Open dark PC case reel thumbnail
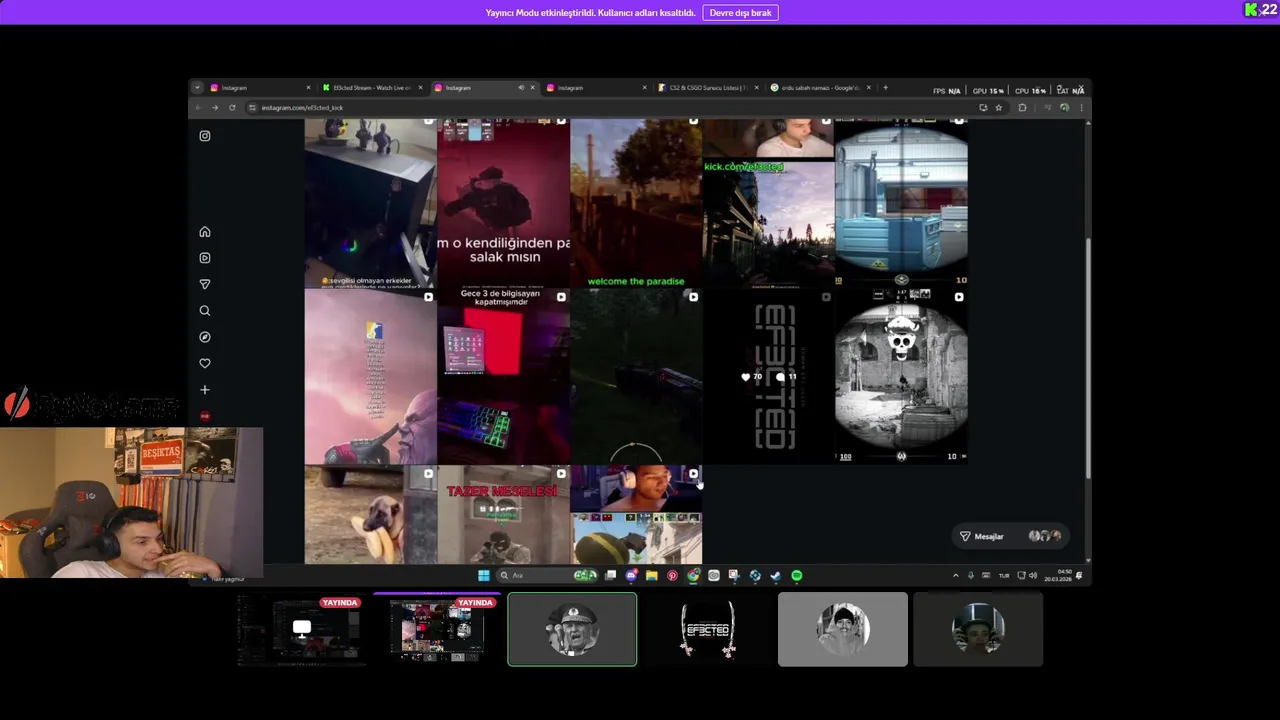 tap(370, 203)
